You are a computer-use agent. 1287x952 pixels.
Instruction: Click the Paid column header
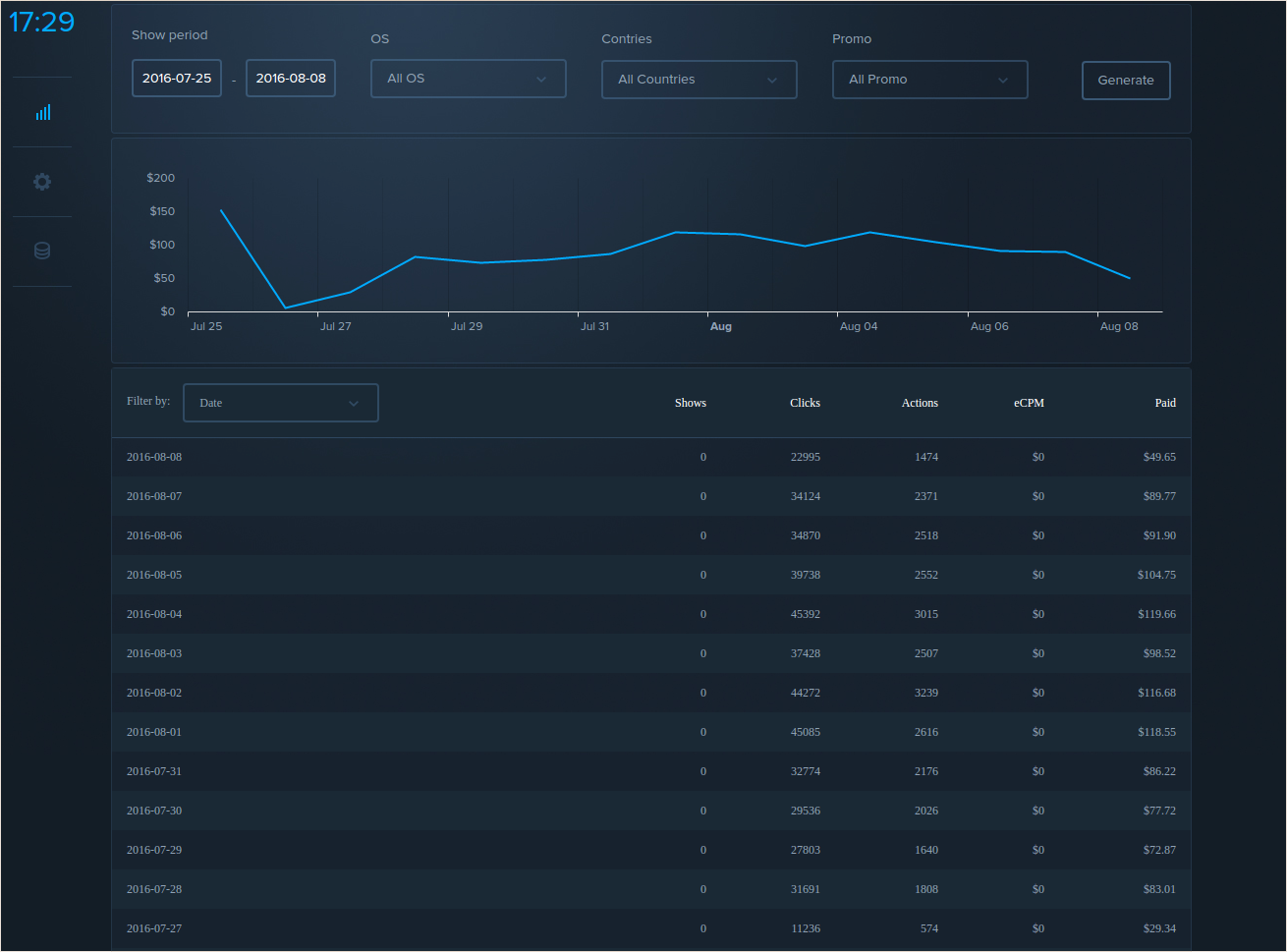tap(1165, 403)
